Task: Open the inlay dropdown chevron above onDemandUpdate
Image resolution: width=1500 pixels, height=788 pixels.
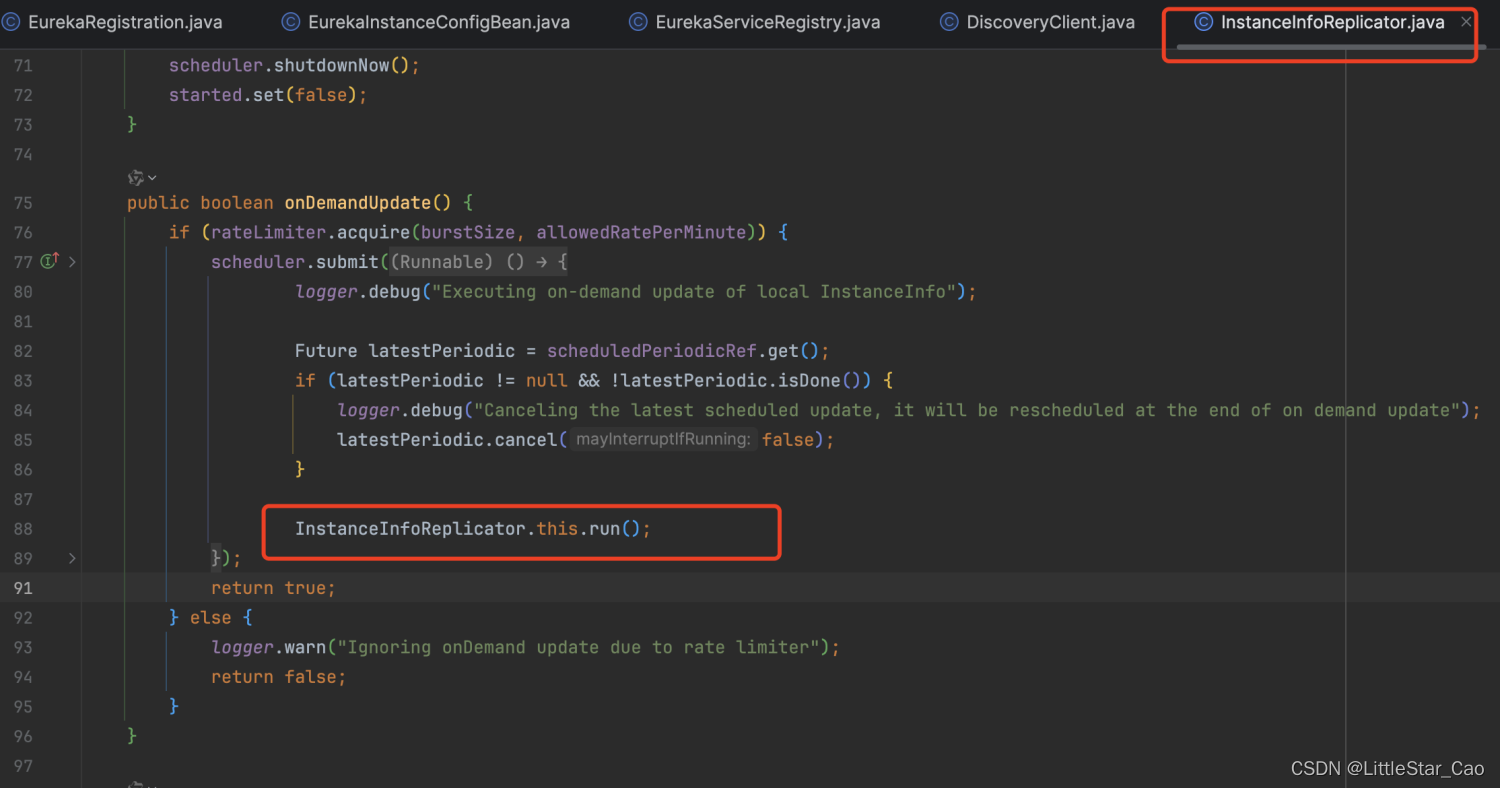Action: [152, 178]
